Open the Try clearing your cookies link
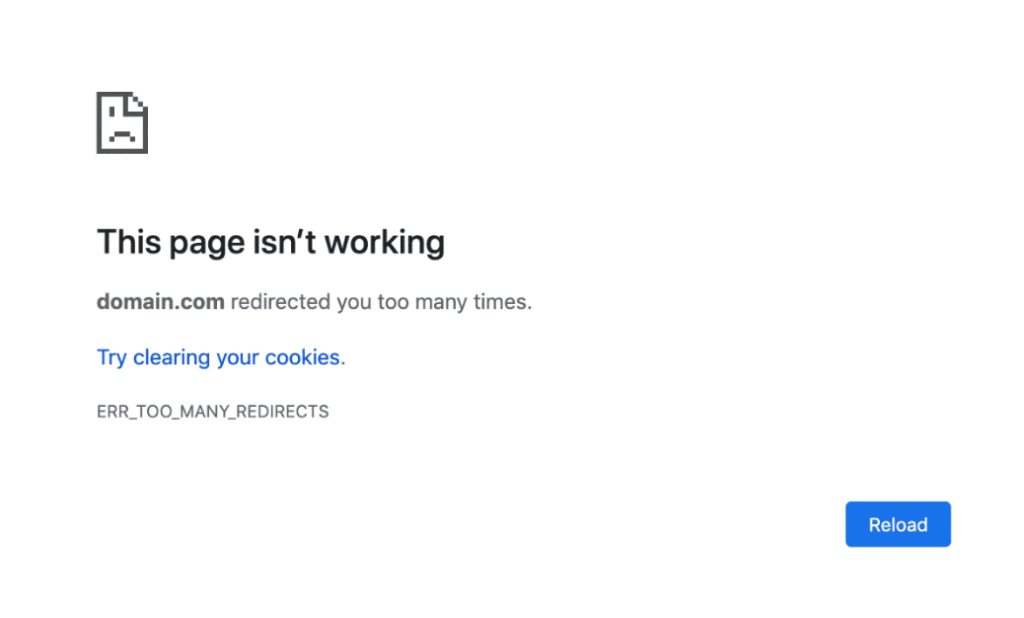 tap(220, 357)
